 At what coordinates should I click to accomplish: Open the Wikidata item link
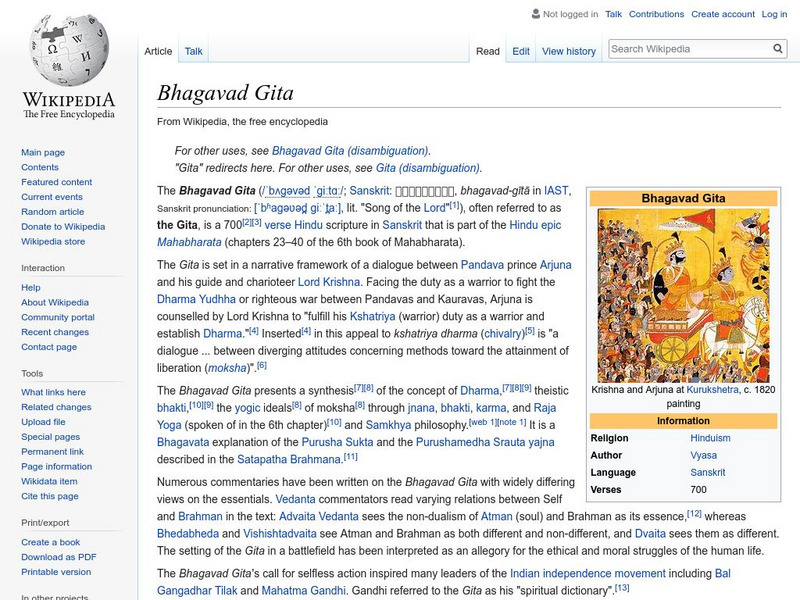coord(49,481)
